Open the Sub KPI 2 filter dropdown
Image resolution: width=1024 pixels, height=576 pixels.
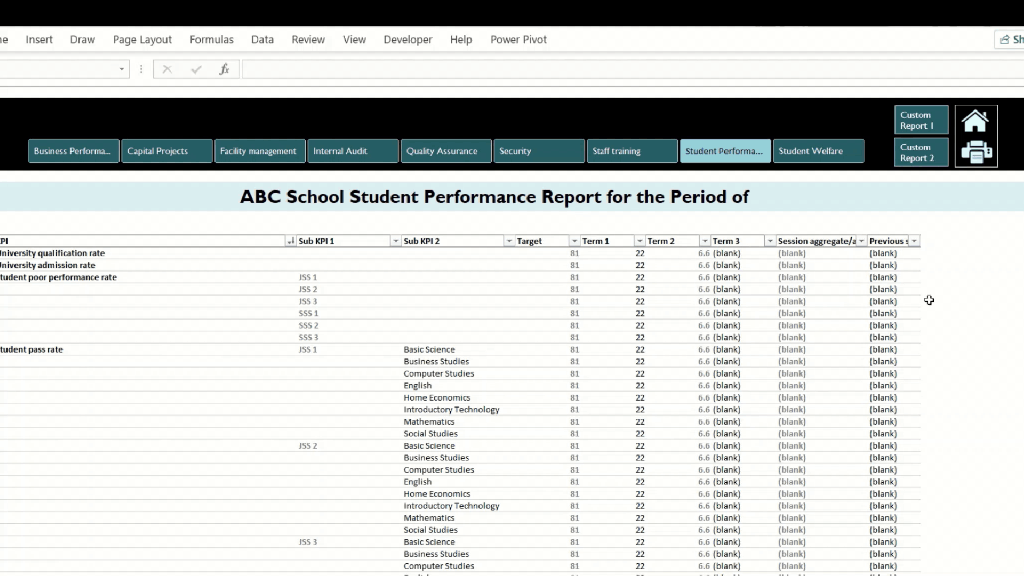click(509, 241)
